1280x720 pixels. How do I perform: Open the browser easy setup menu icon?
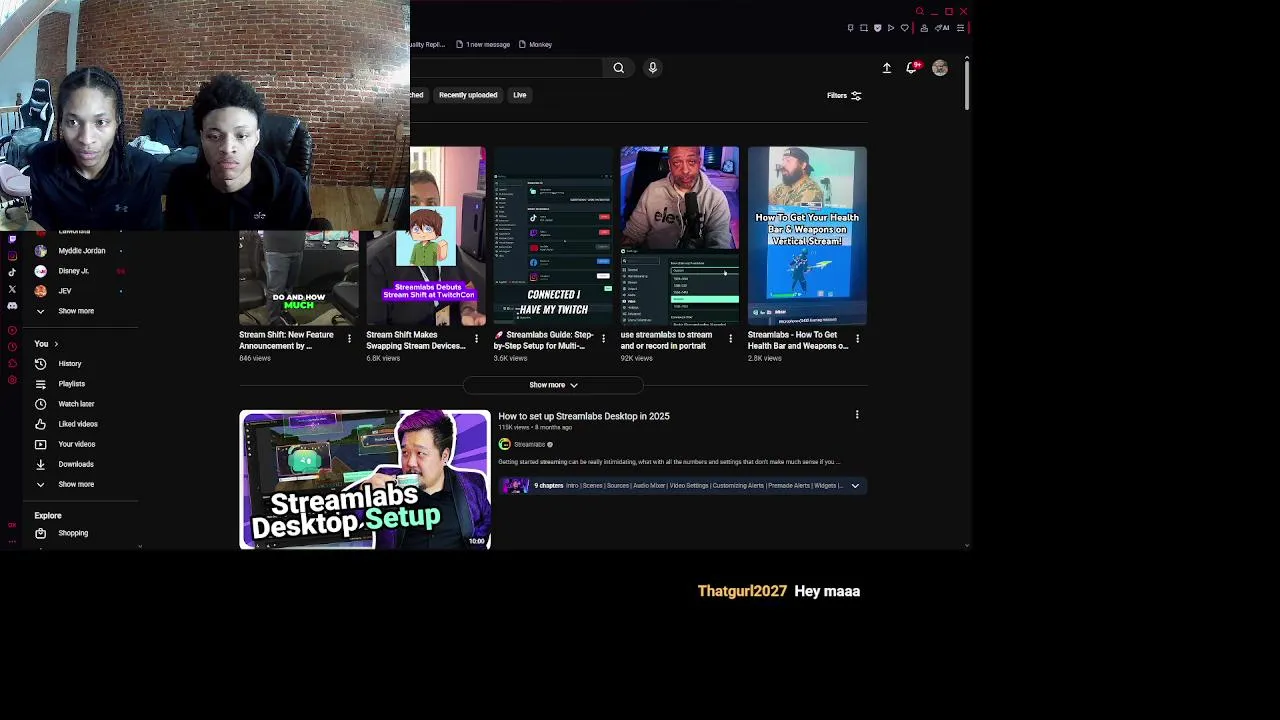click(960, 27)
